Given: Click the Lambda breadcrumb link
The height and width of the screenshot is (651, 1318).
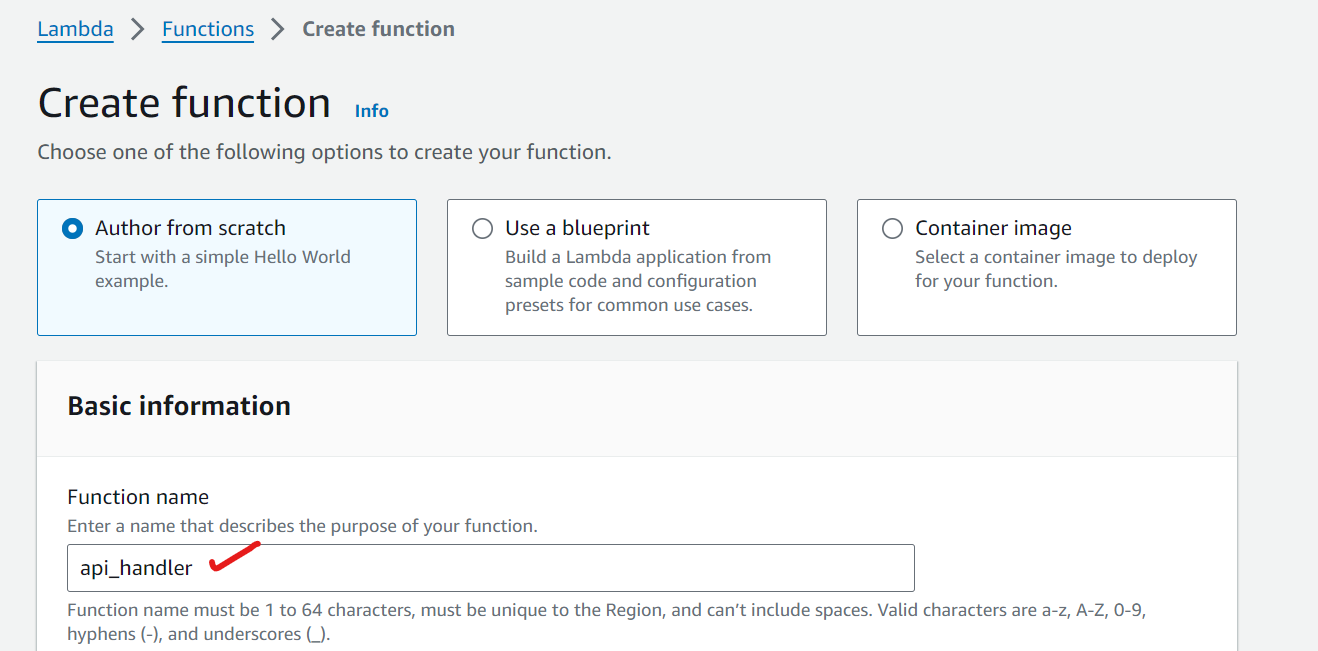Looking at the screenshot, I should (75, 29).
